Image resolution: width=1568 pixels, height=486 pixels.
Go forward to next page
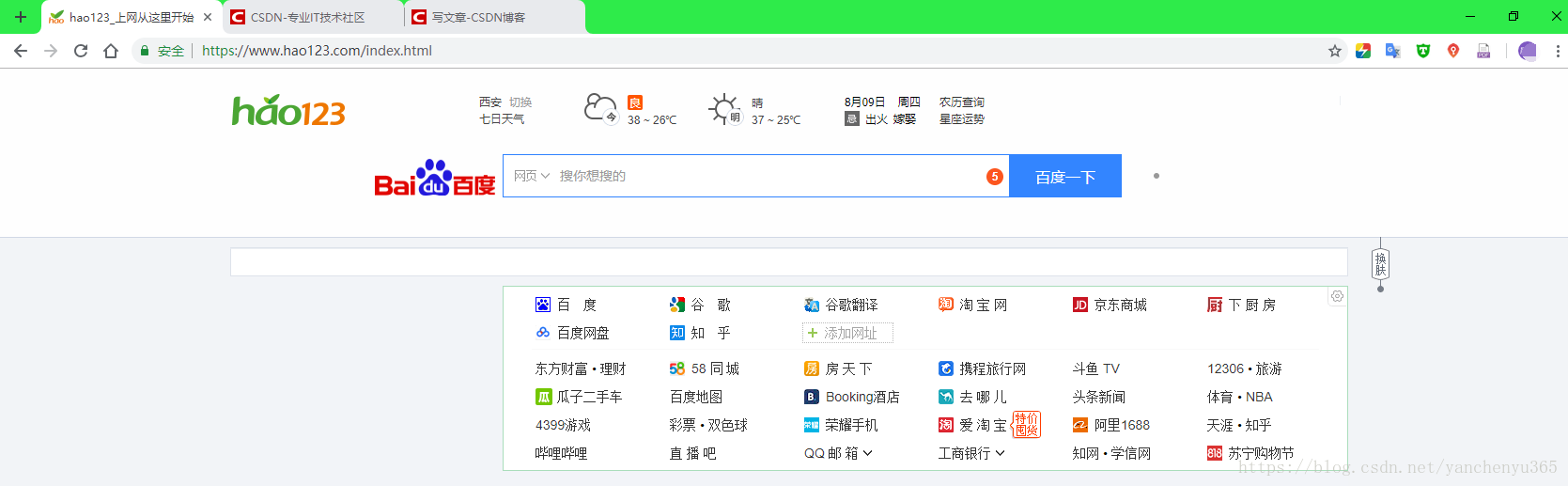point(51,51)
